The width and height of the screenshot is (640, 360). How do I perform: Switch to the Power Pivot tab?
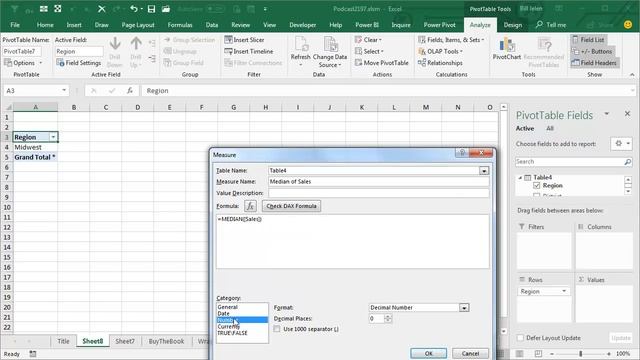point(439,25)
